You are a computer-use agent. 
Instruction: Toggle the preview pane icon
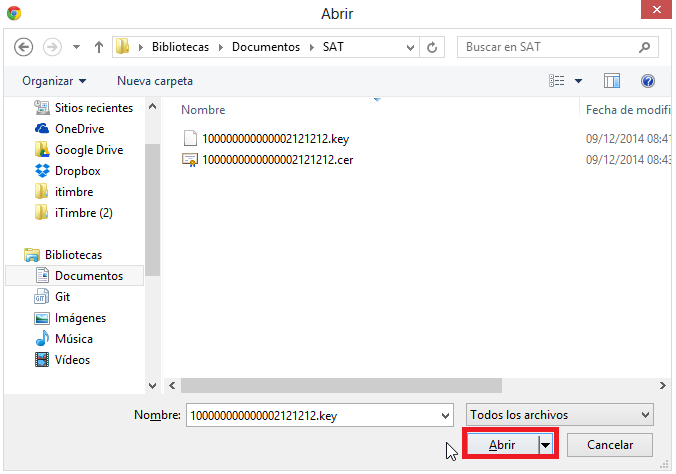(x=612, y=81)
